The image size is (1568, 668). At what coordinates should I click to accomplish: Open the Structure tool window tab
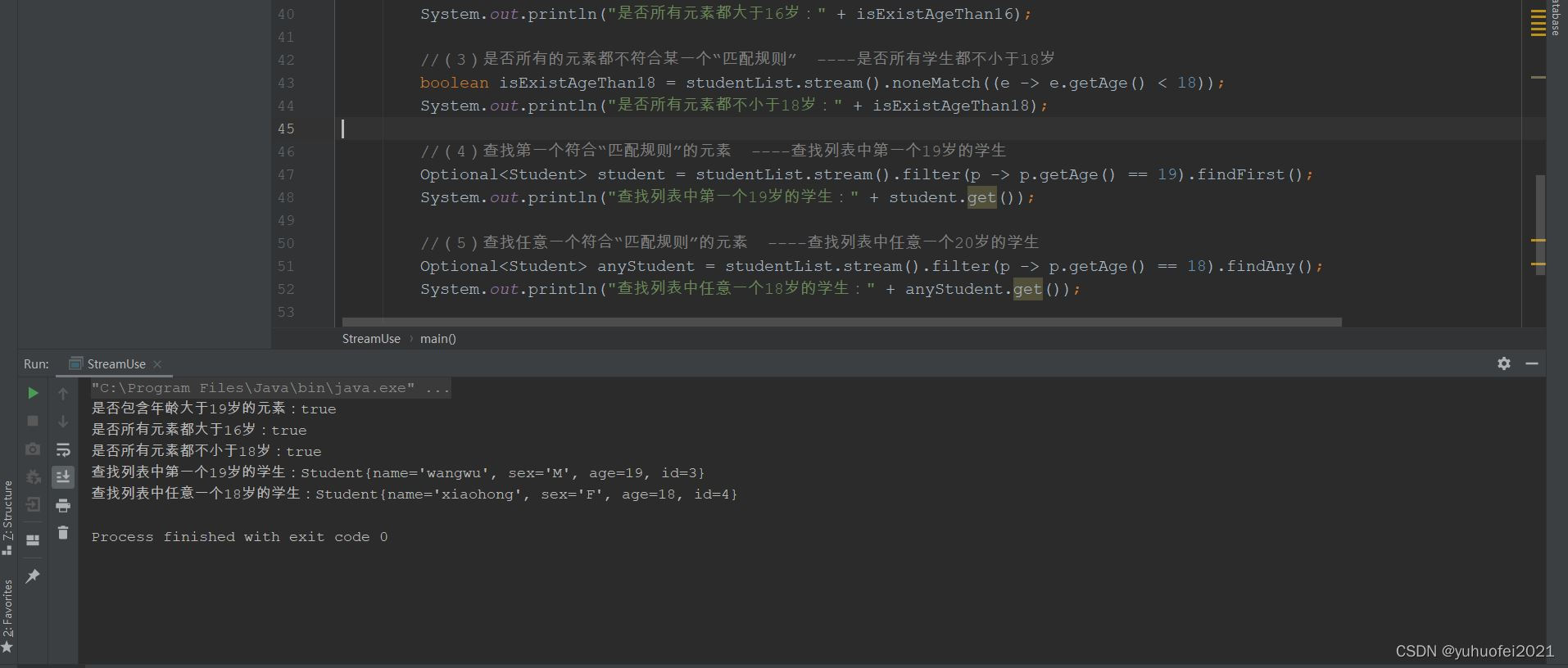7,517
